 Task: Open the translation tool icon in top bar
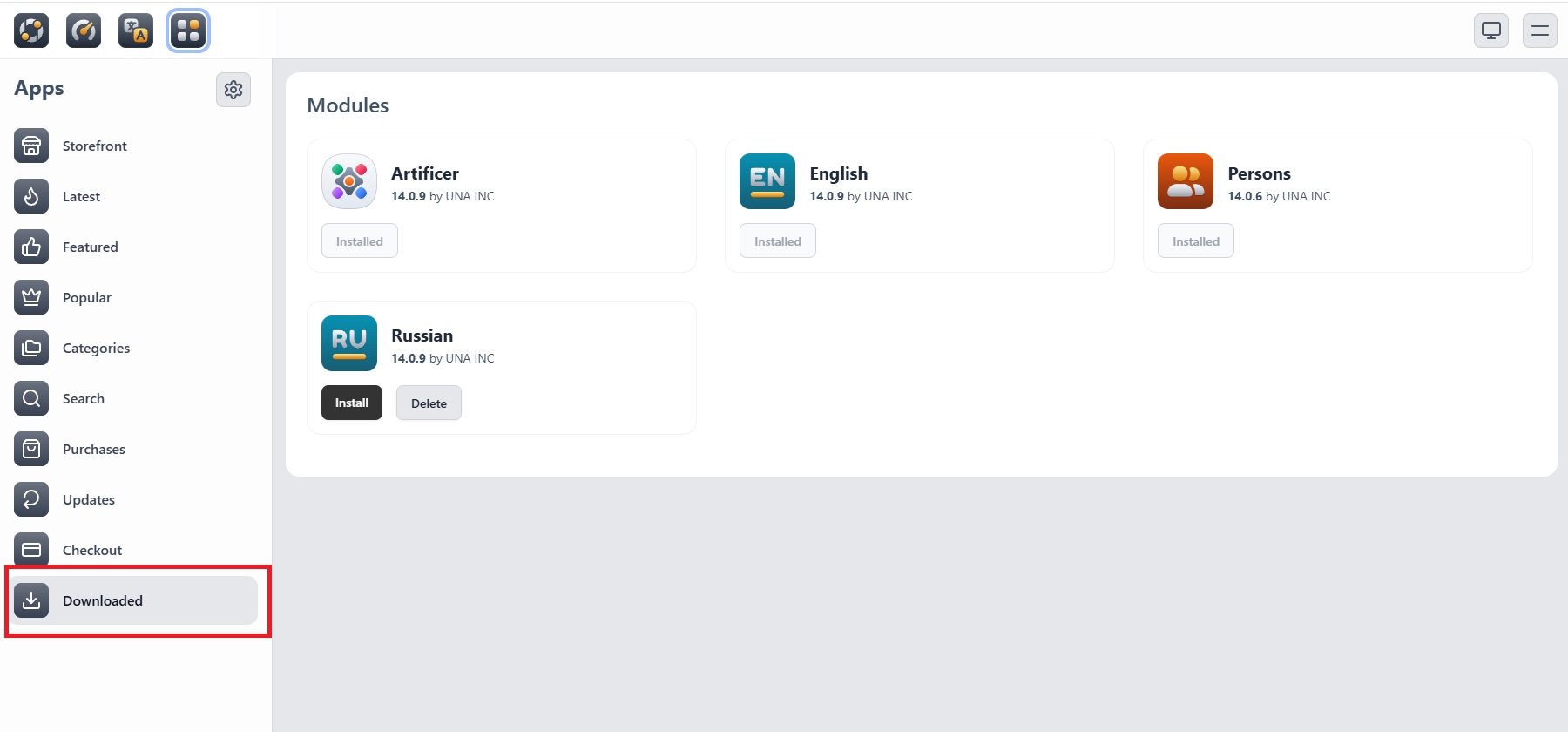point(136,30)
